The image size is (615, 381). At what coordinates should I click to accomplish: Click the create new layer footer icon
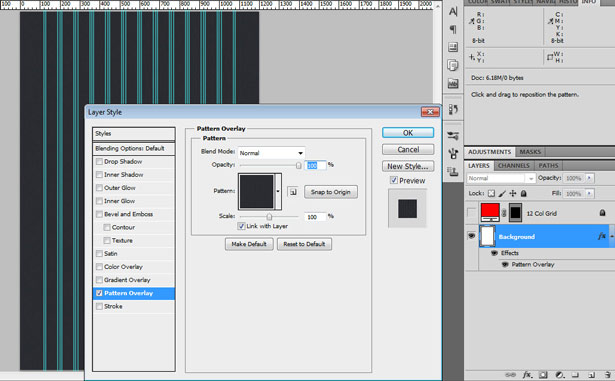pos(591,375)
